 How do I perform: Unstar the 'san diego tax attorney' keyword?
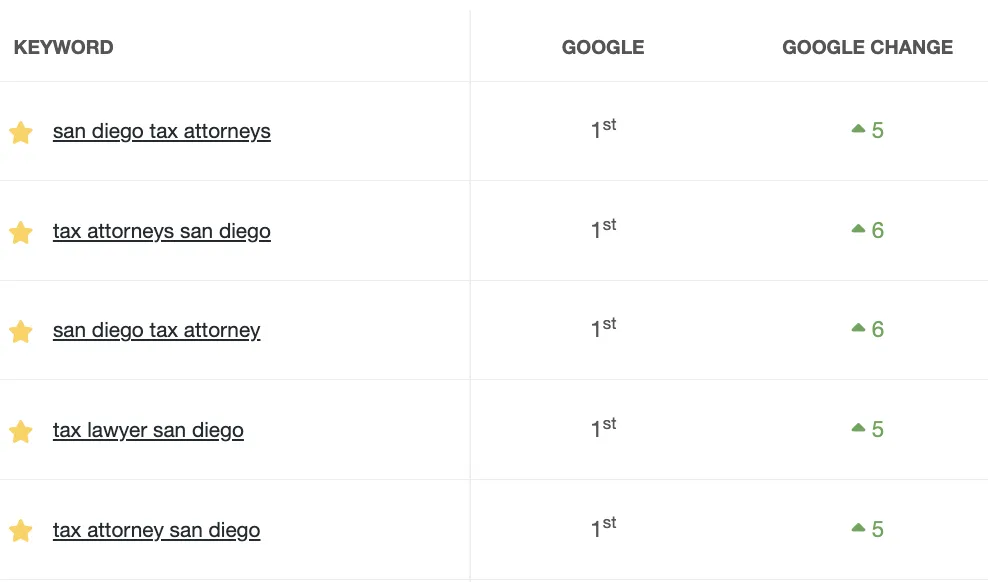(x=21, y=331)
